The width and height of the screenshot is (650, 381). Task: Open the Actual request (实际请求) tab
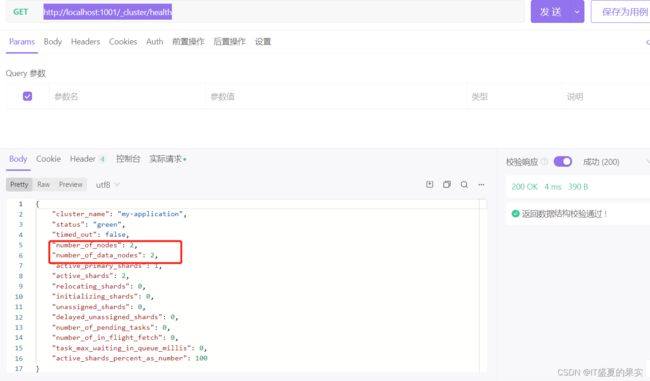pos(167,159)
